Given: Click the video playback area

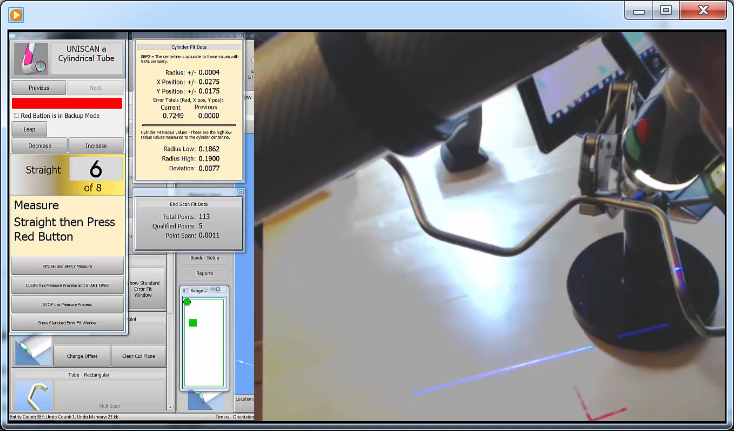Looking at the screenshot, I should click(x=490, y=226).
